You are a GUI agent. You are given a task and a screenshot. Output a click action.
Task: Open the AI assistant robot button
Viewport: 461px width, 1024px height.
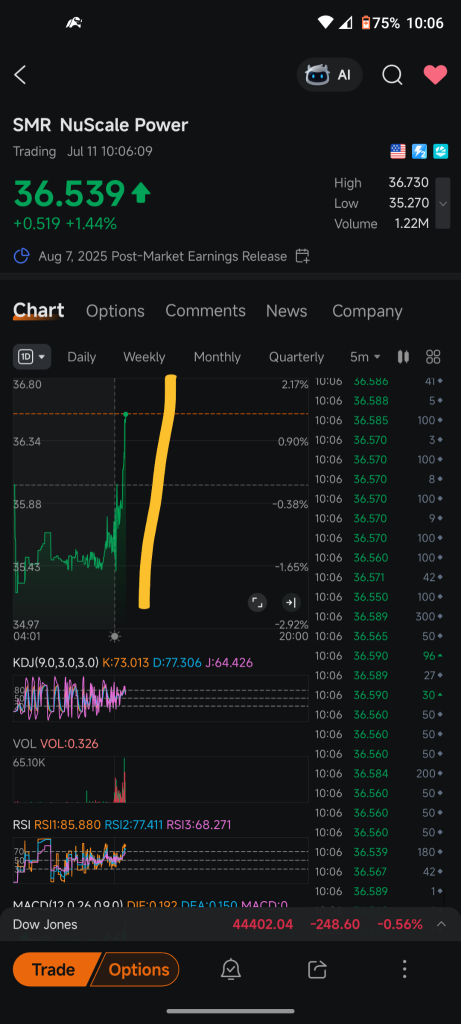tap(329, 75)
